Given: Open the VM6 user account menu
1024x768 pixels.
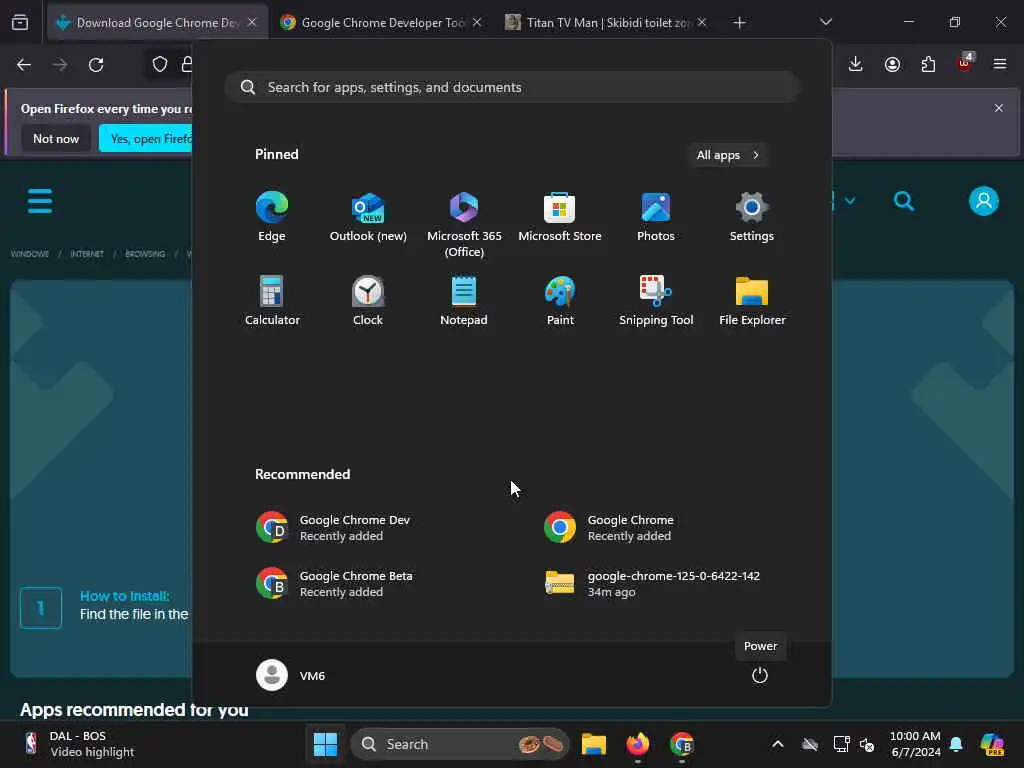Looking at the screenshot, I should tap(291, 675).
